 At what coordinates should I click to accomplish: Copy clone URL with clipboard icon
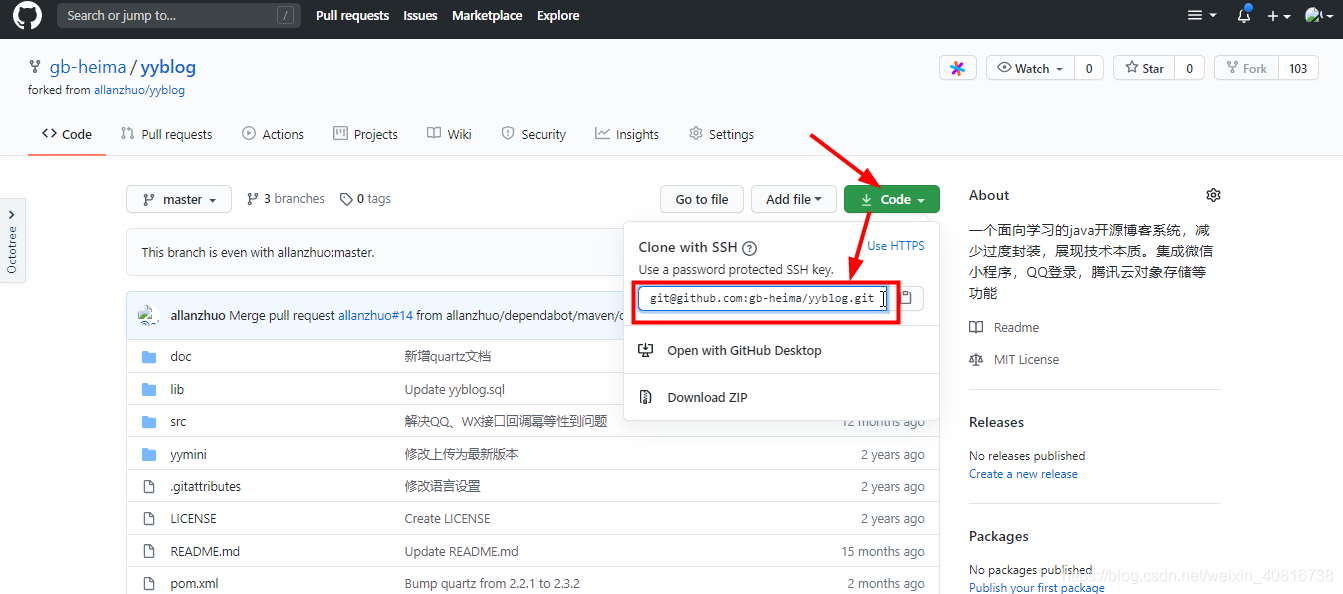pos(906,298)
